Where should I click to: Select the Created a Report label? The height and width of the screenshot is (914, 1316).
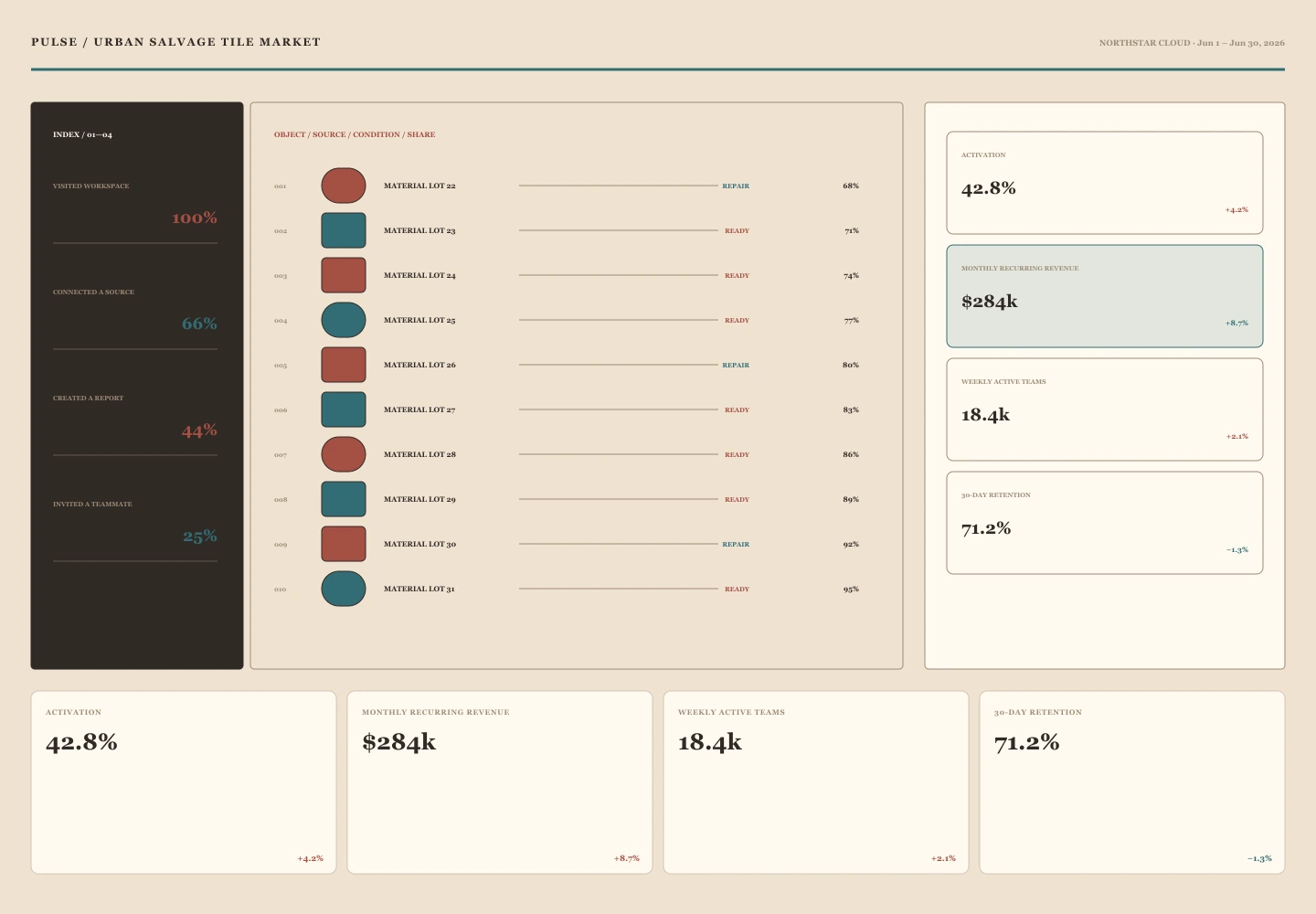point(88,398)
